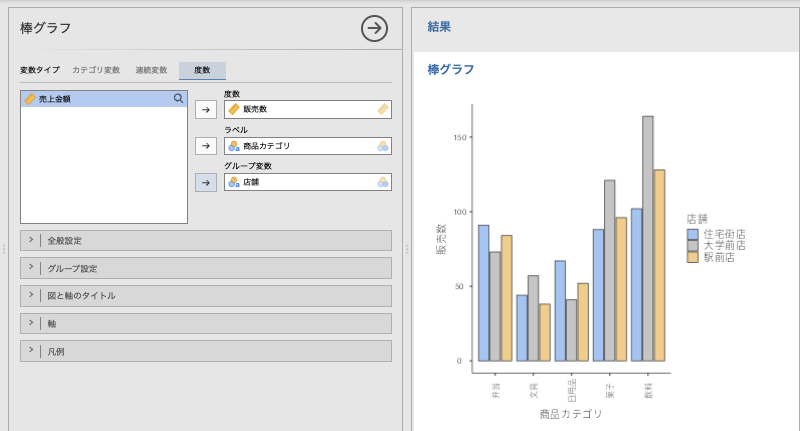Click the ruler icon beside 売上金額
Image resolution: width=800 pixels, height=431 pixels.
point(30,99)
